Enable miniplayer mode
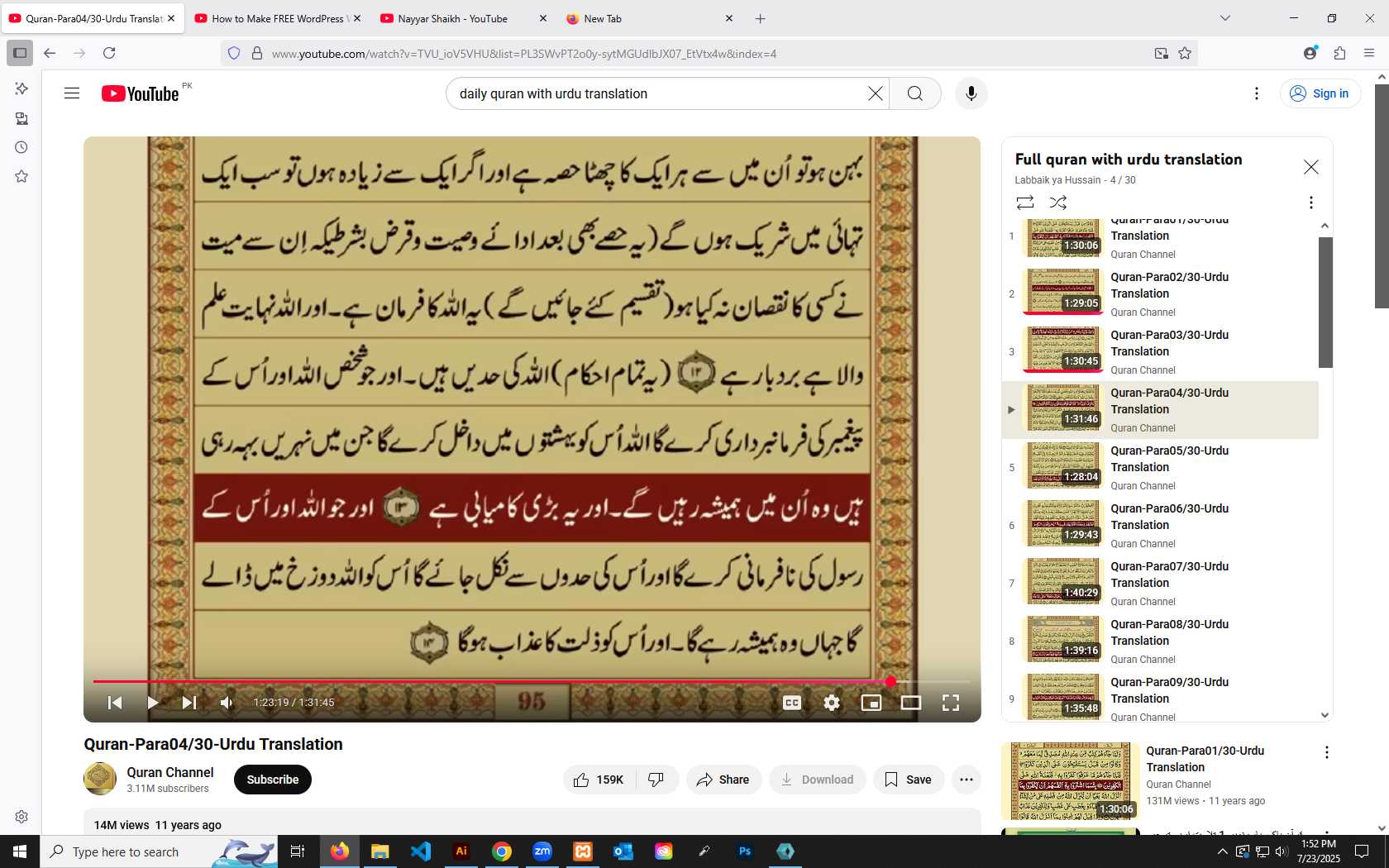This screenshot has width=1389, height=868. (871, 703)
